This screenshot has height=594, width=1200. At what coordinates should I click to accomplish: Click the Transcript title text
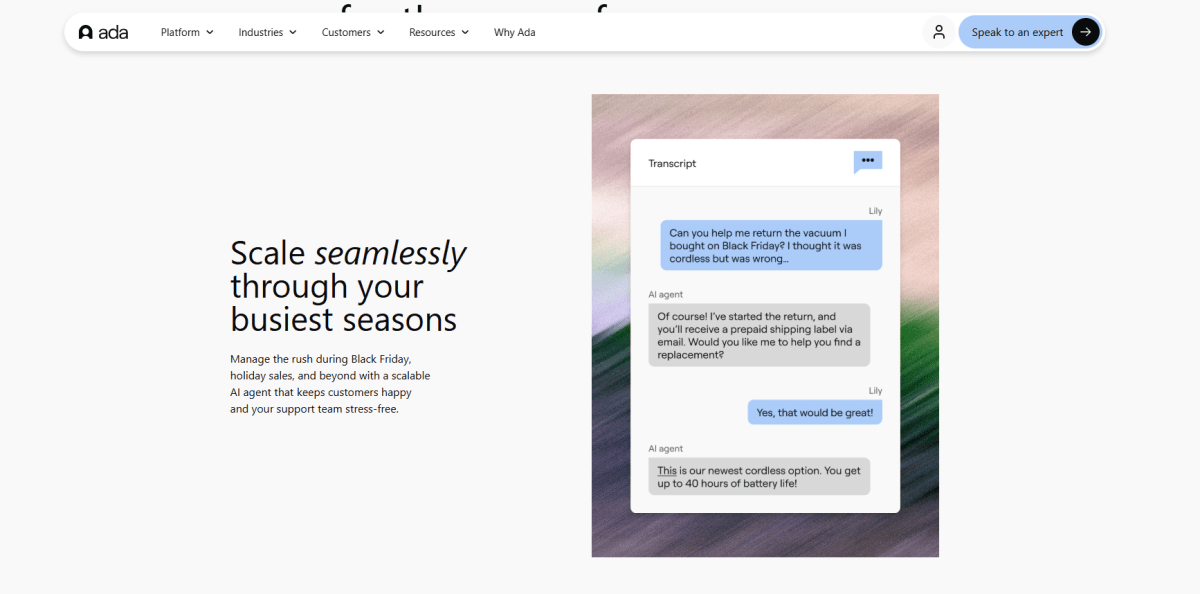672,163
